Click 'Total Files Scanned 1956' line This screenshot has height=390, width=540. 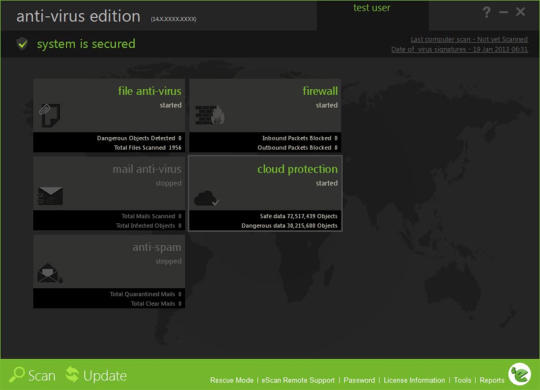pos(148,147)
